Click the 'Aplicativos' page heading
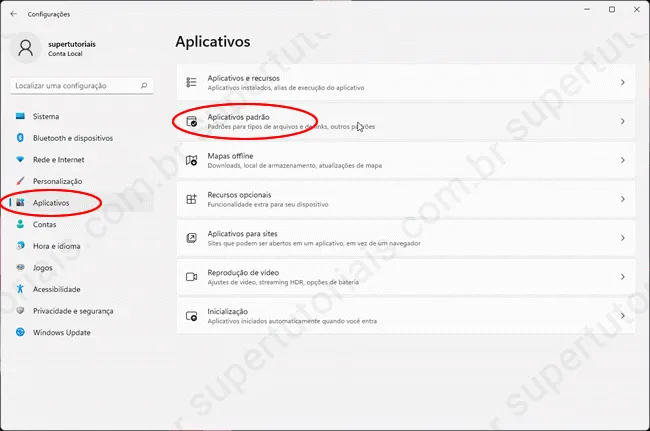Screen dimensions: 650x431 213,42
